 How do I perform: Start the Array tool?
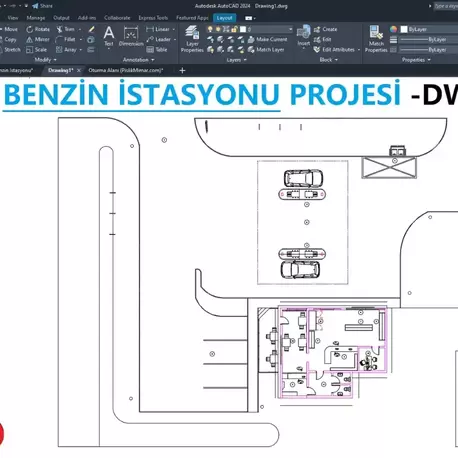point(66,50)
